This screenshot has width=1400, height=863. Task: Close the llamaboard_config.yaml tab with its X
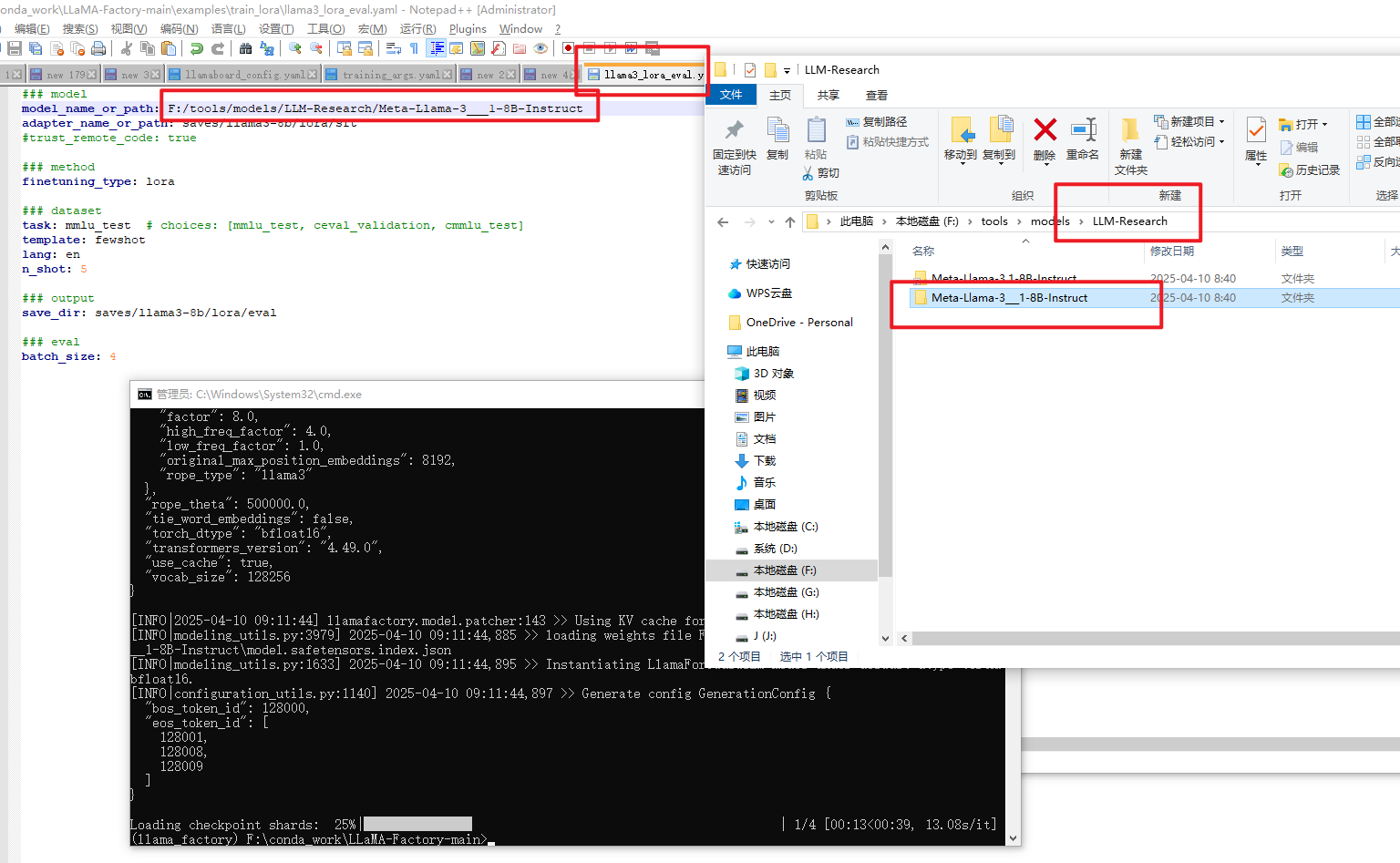click(313, 75)
